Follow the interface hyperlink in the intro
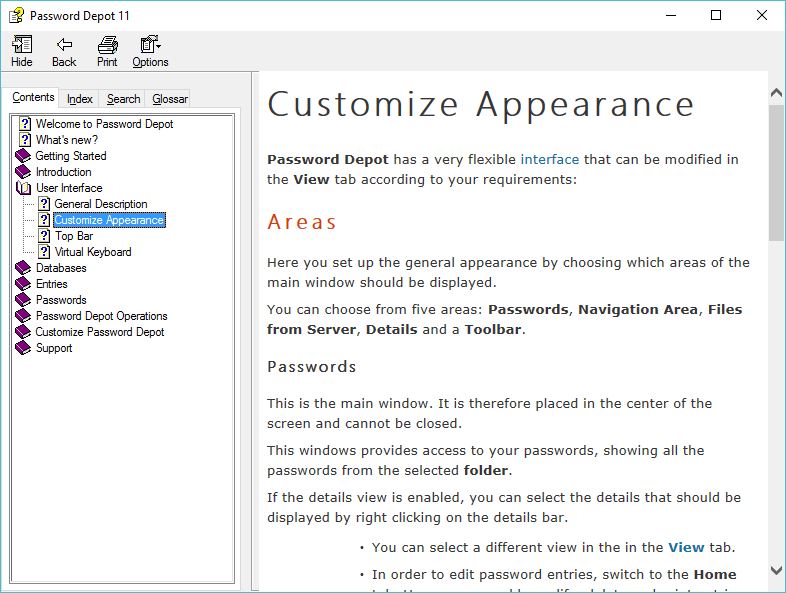Image resolution: width=786 pixels, height=593 pixels. [x=550, y=159]
